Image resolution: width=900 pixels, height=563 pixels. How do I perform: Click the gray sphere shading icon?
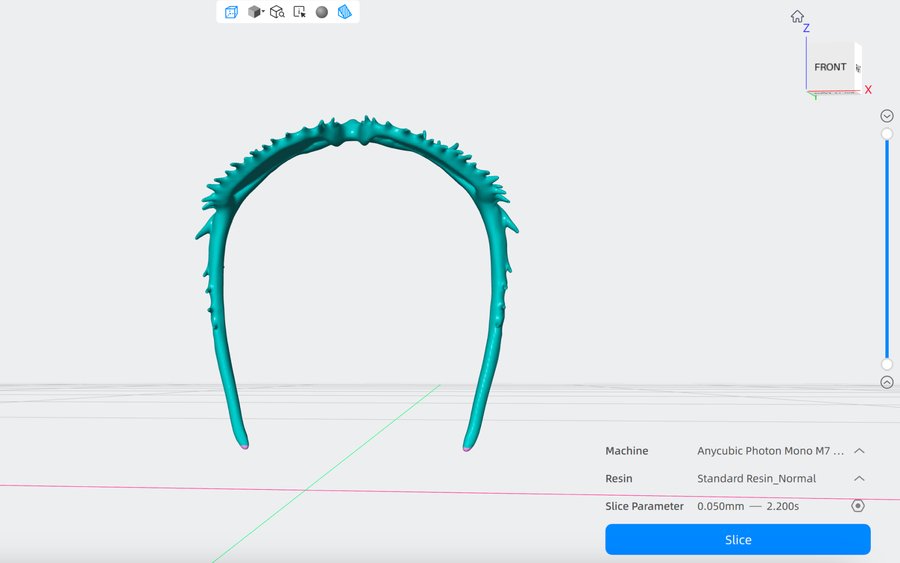point(322,12)
